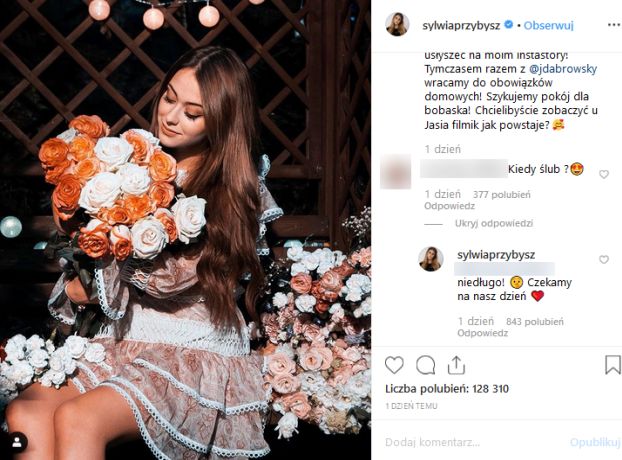Viewport: 622px width, 460px height.
Task: Like the post with the heart icon
Action: coord(395,365)
